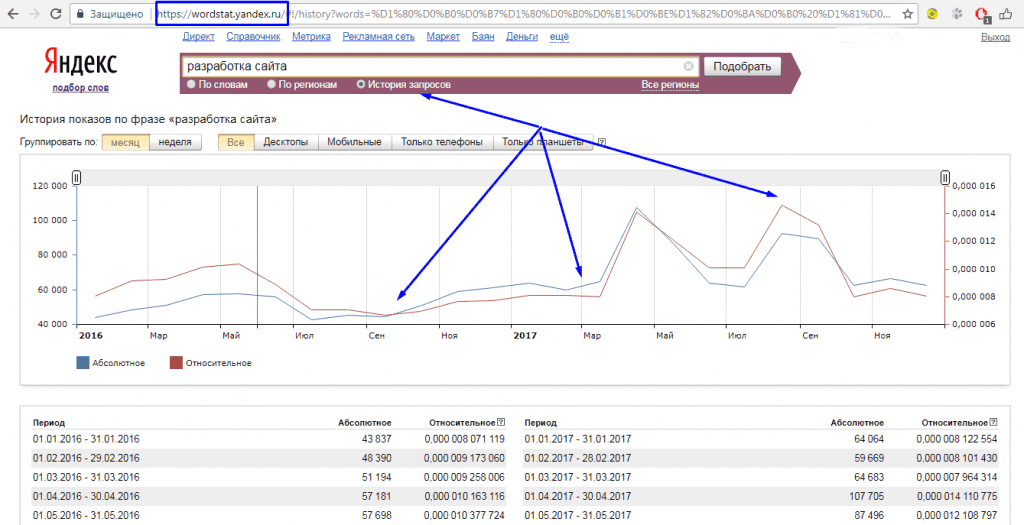
Task: Click the Подобрать button
Action: 742,66
